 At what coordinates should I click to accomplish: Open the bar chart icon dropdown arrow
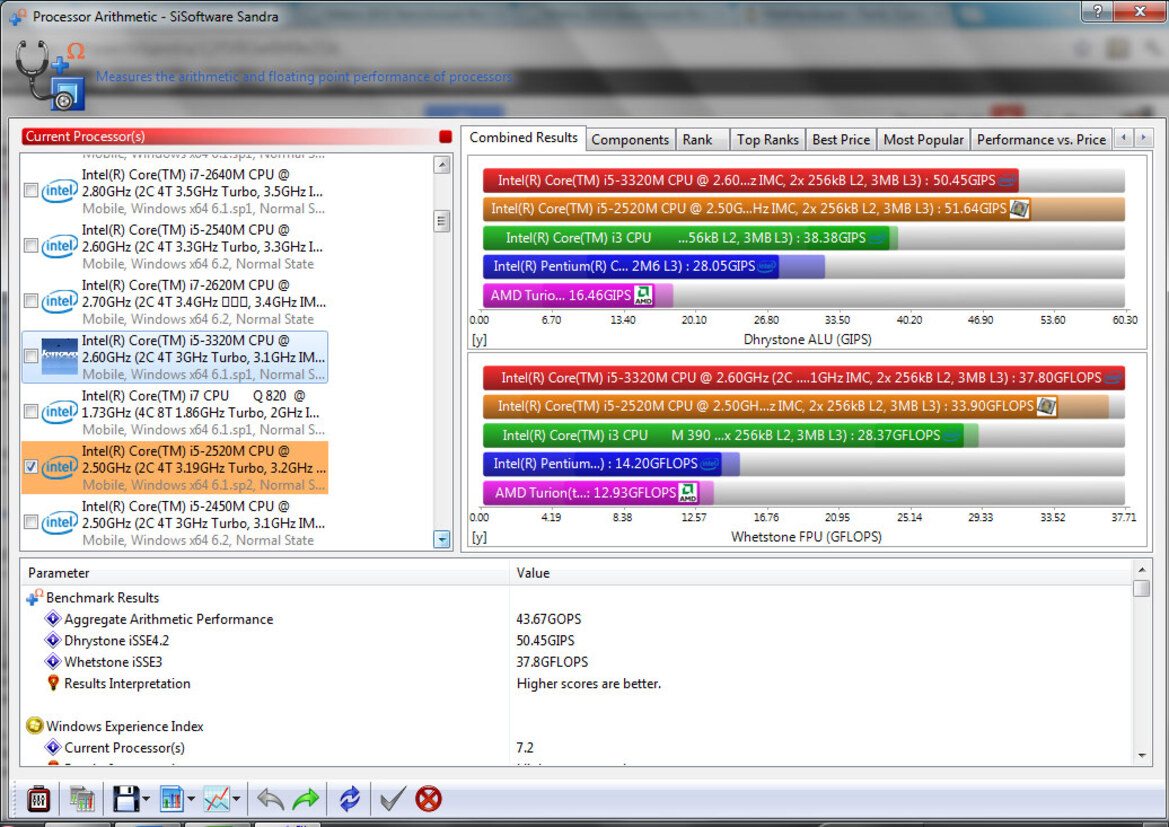pos(191,799)
